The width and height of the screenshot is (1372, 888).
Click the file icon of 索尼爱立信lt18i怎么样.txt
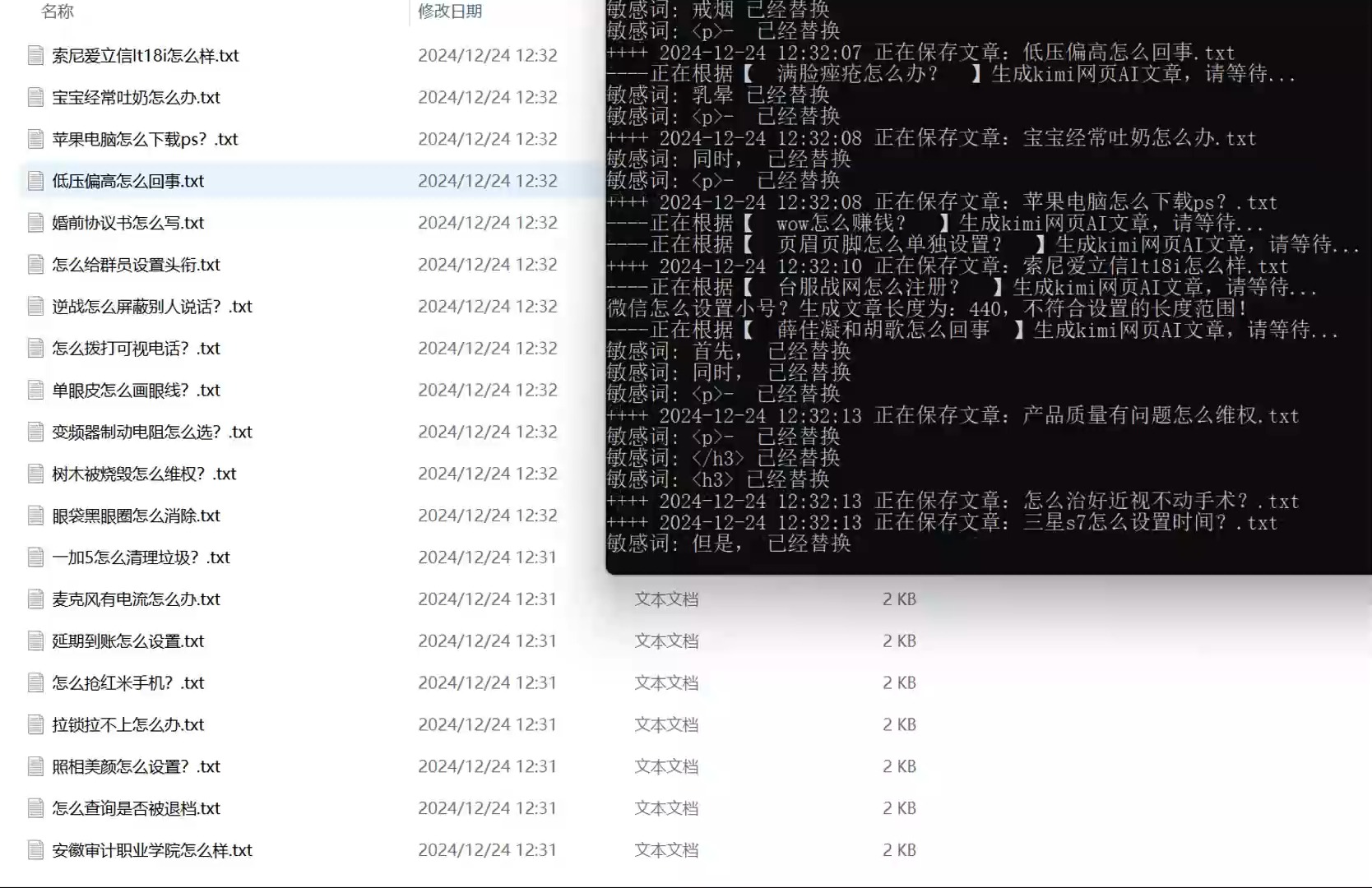(x=35, y=55)
